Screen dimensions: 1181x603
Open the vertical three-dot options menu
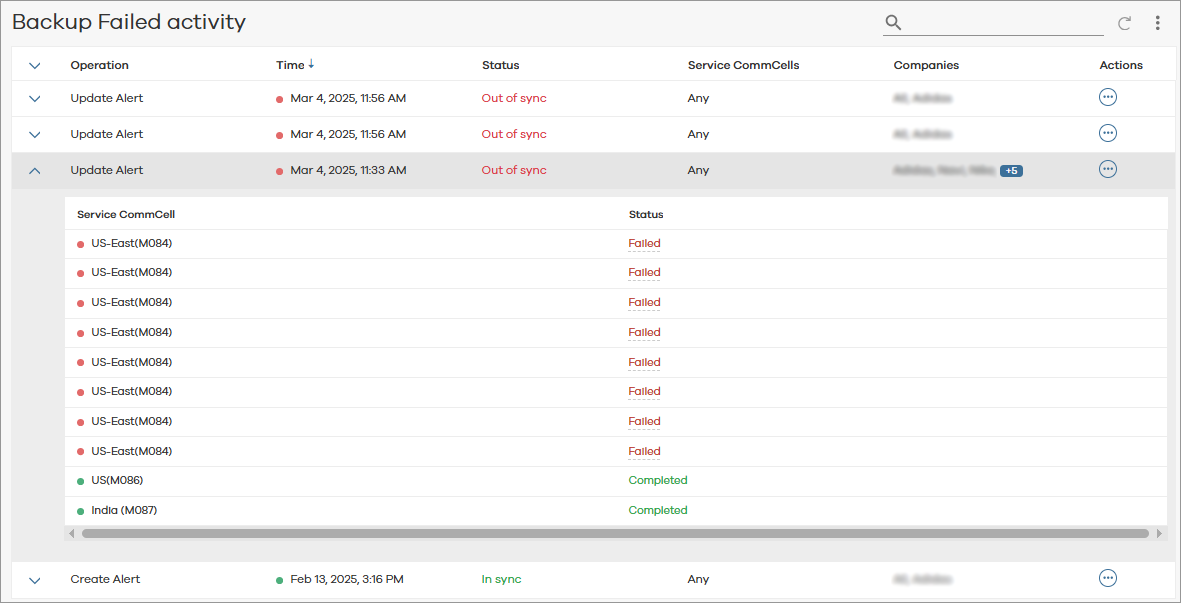point(1157,23)
